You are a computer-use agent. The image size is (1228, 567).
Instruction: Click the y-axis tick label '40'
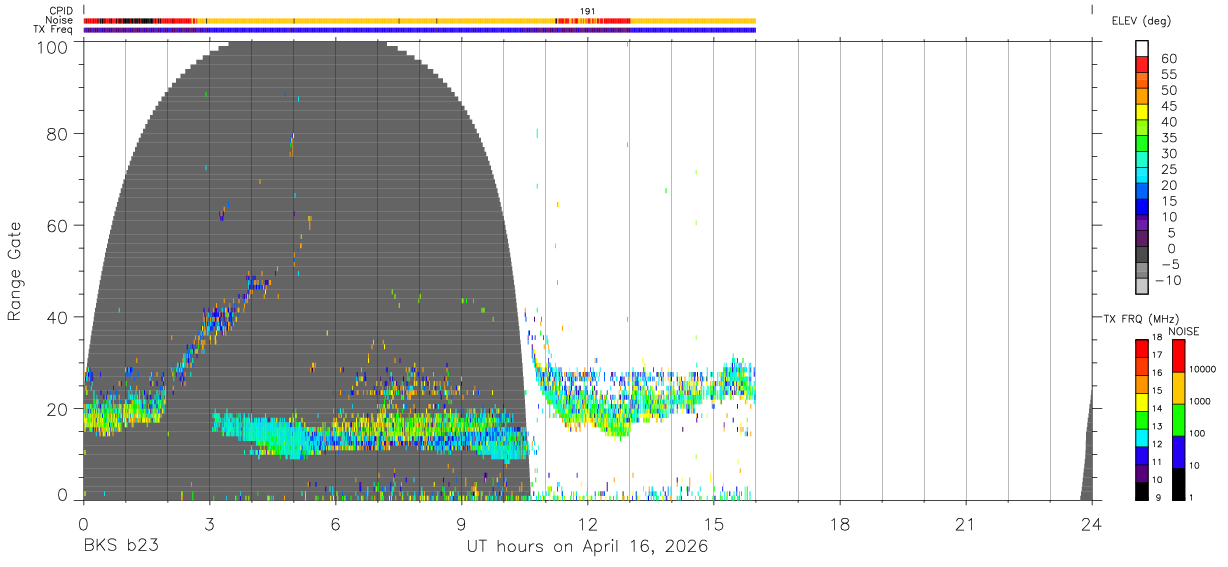57,317
